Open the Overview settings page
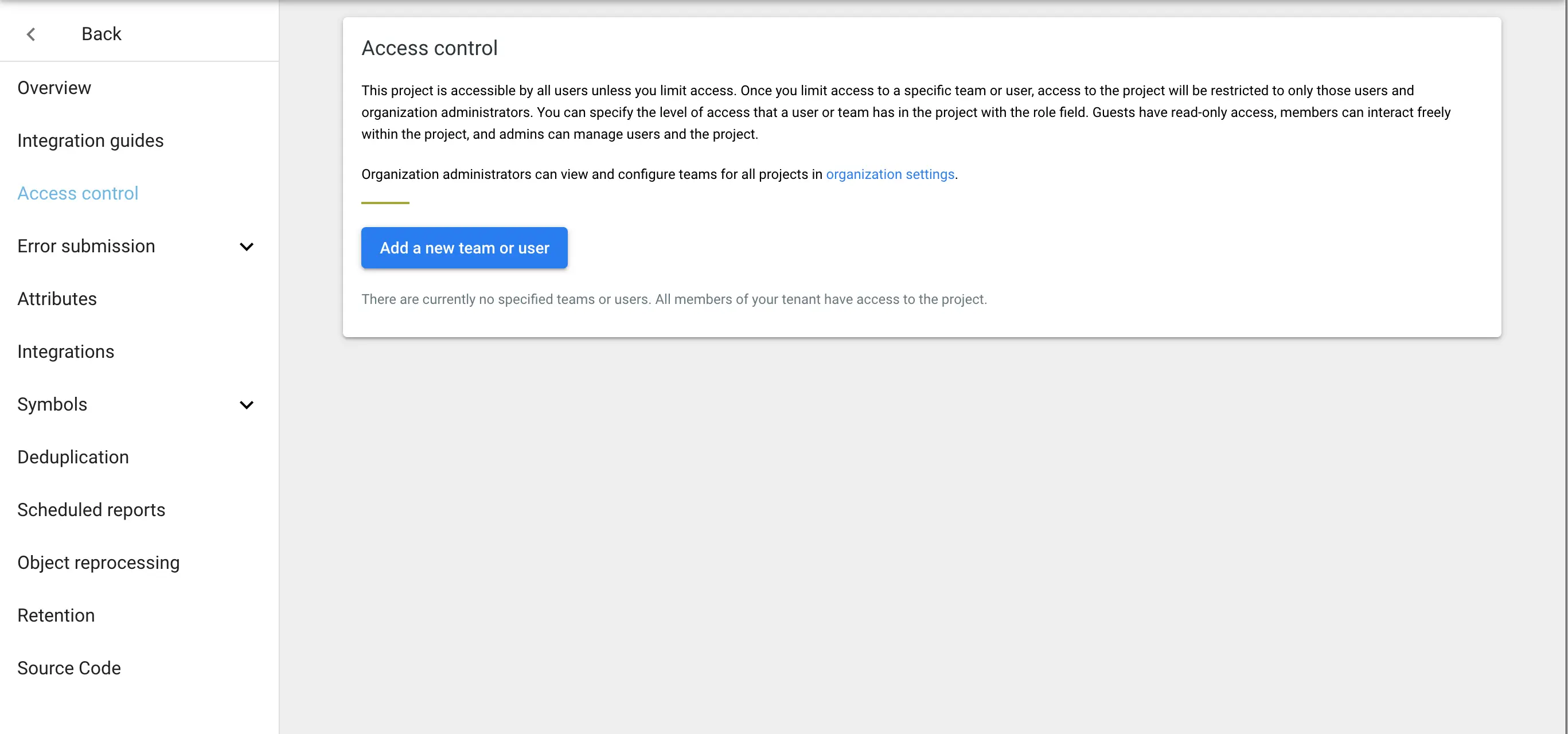1568x734 pixels. pos(54,88)
